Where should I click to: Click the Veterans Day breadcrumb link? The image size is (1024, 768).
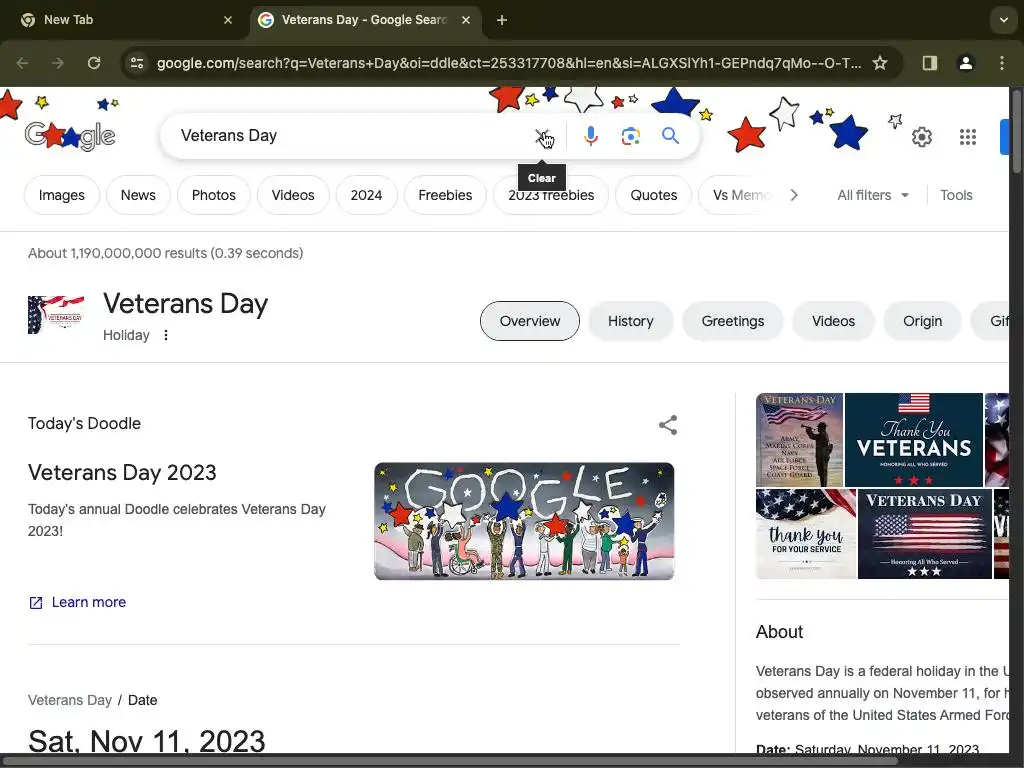click(x=70, y=700)
